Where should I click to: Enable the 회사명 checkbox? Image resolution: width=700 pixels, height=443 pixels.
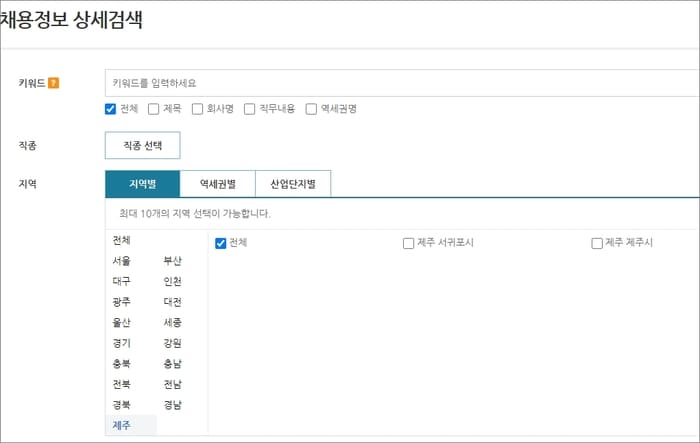pyautogui.click(x=197, y=109)
